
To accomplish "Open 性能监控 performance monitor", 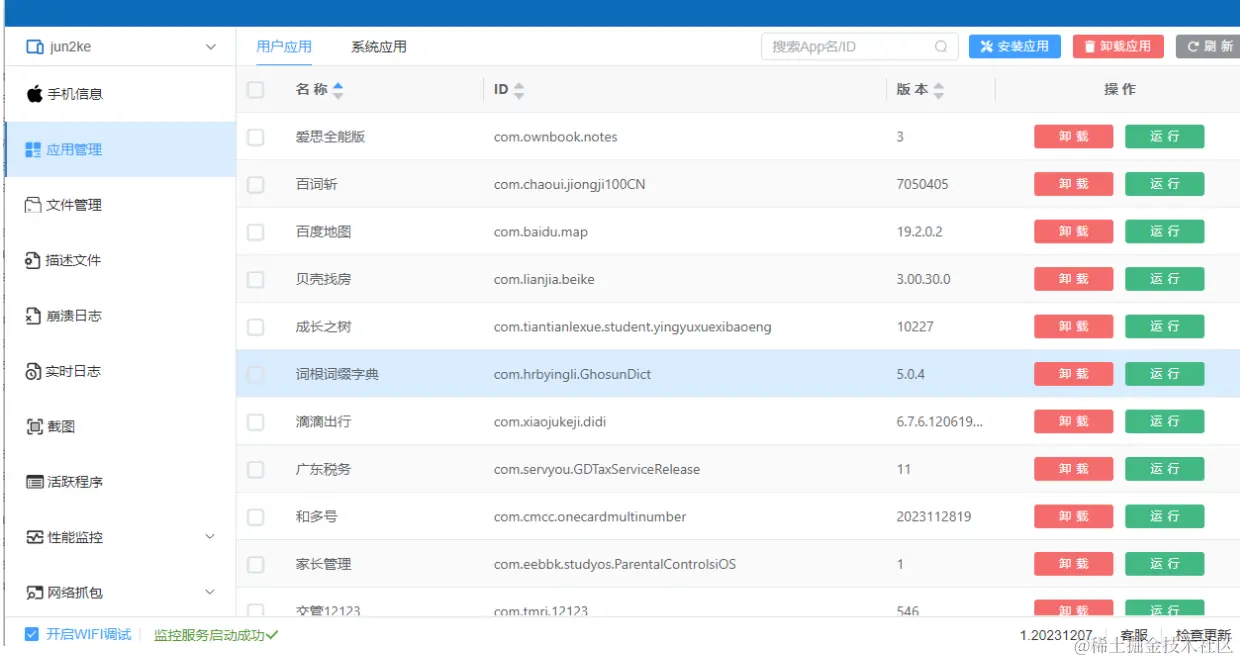I will coord(64,537).
